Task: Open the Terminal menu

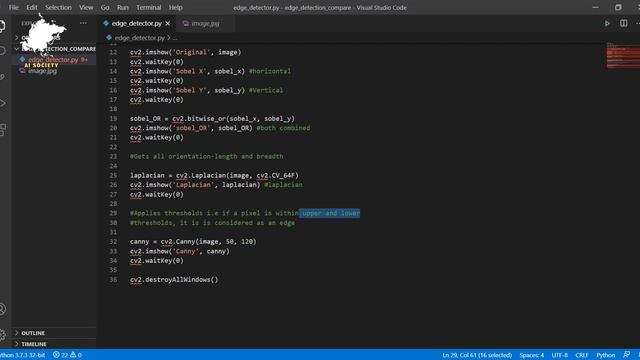Action: [149, 7]
